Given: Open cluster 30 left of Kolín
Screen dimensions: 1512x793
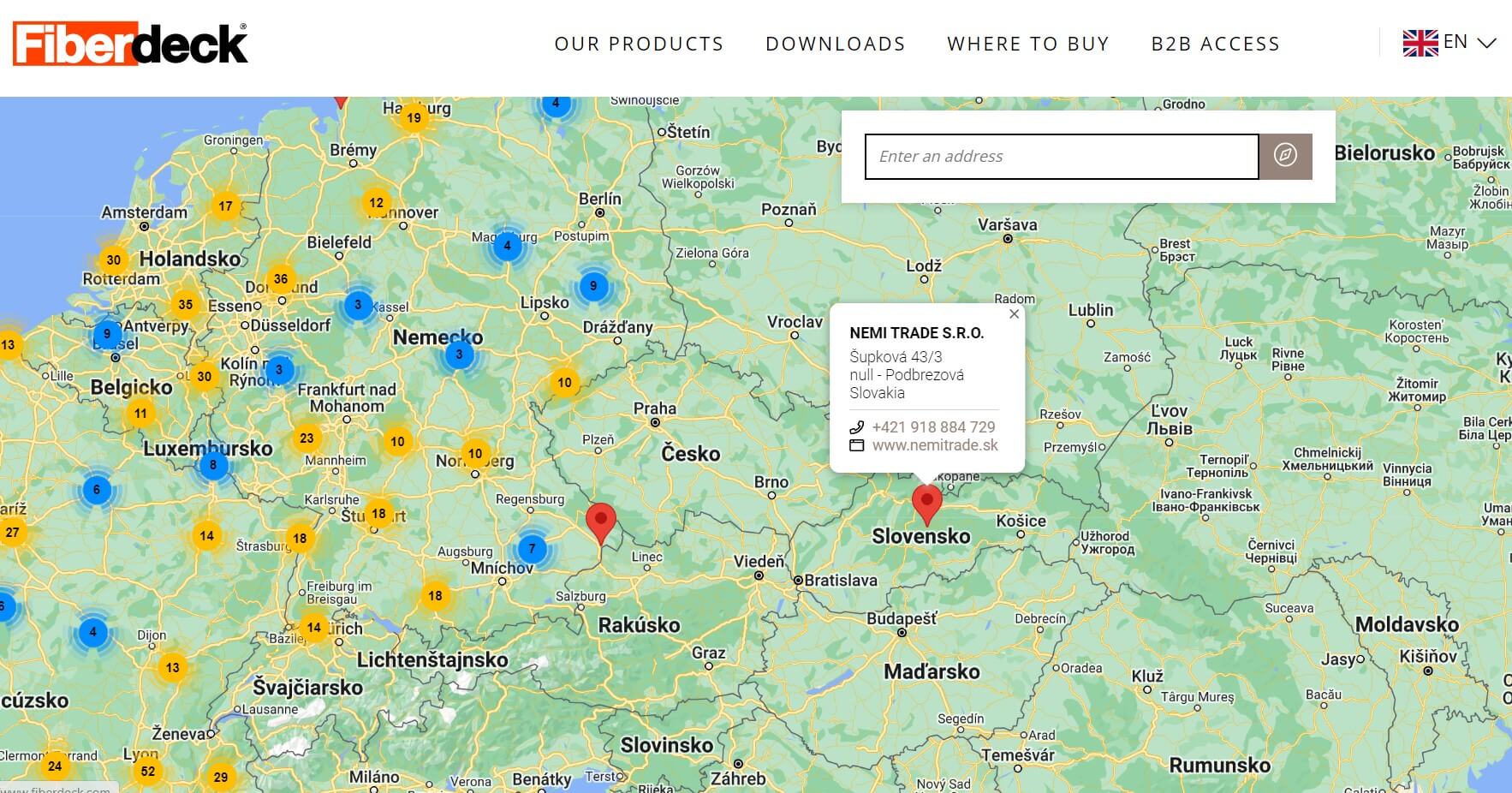Looking at the screenshot, I should [x=204, y=376].
